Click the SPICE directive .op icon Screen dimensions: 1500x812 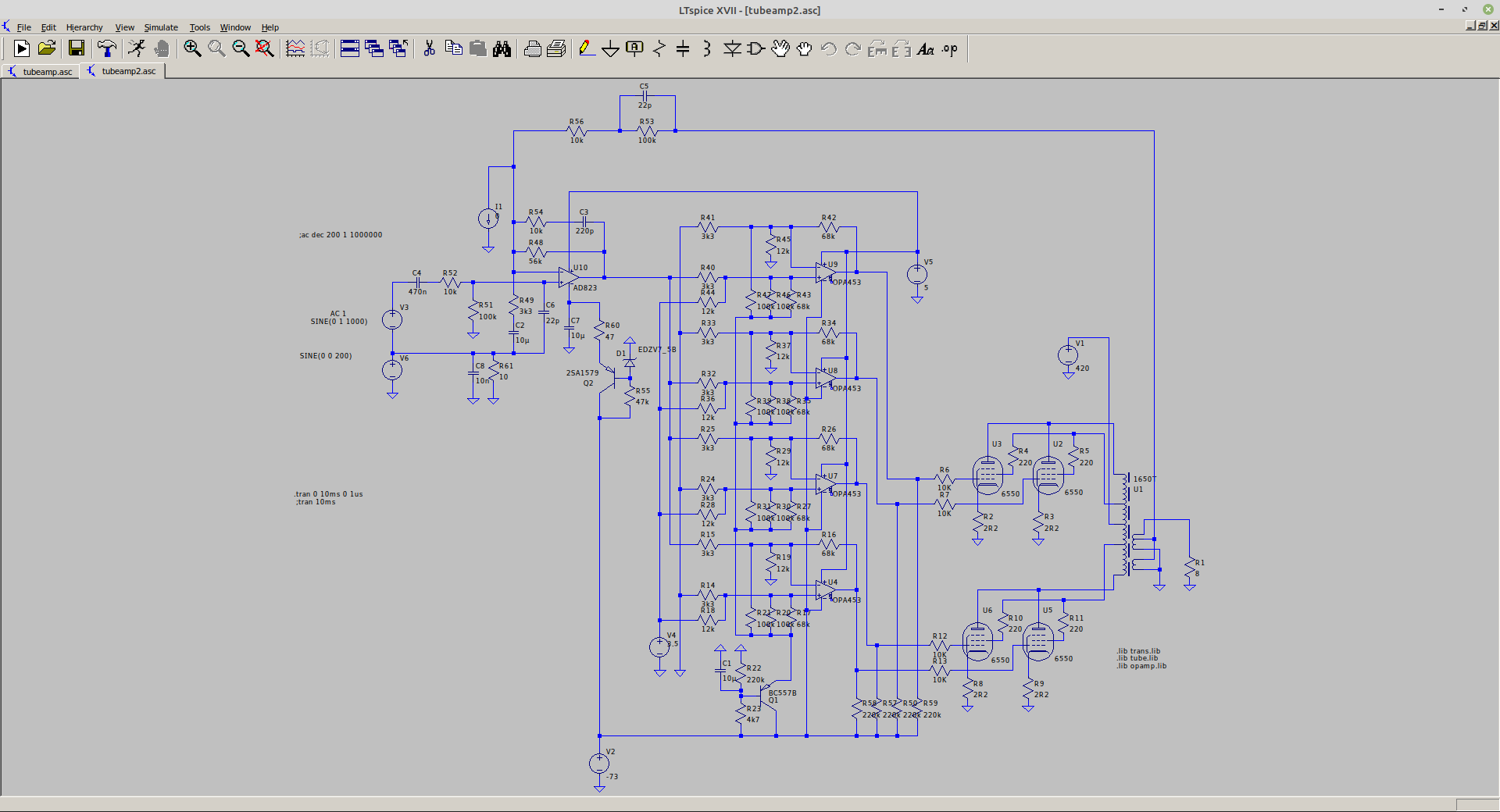[949, 49]
